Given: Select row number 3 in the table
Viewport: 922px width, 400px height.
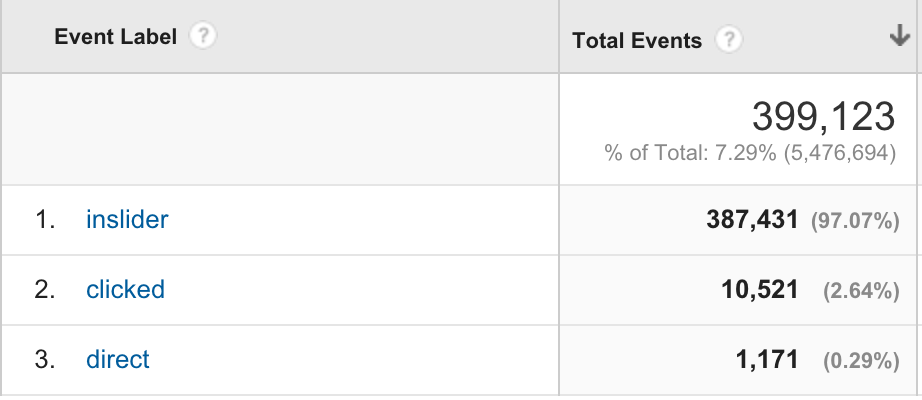Looking at the screenshot, I should coord(45,359).
